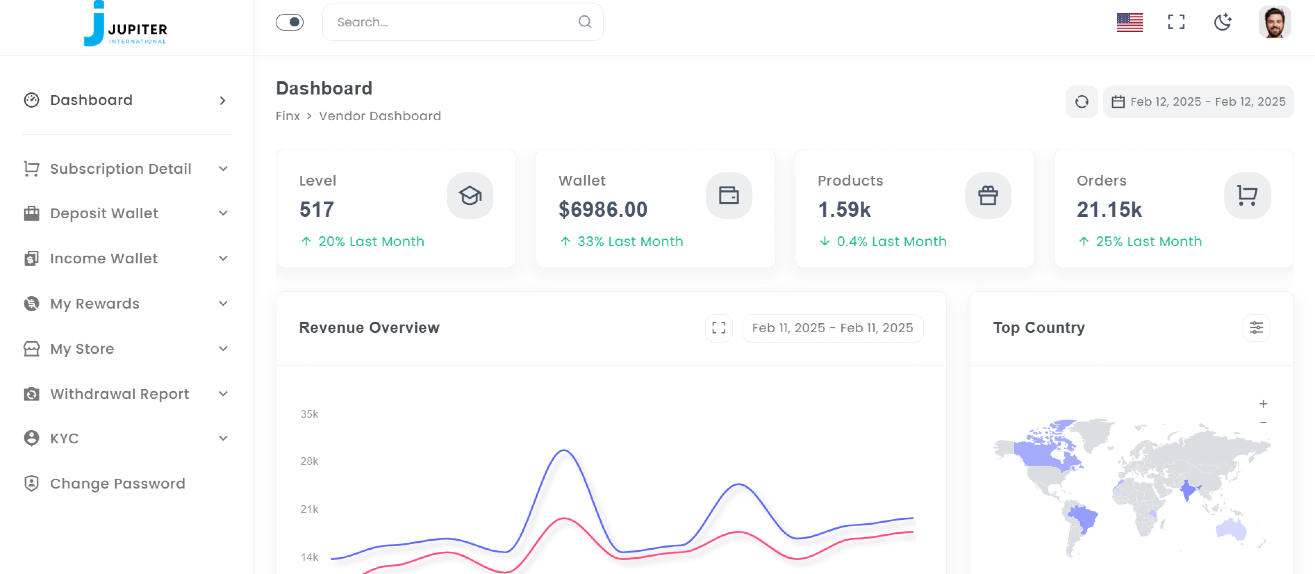This screenshot has height=574, width=1315.
Task: Click the Wallet card icon
Action: click(729, 196)
